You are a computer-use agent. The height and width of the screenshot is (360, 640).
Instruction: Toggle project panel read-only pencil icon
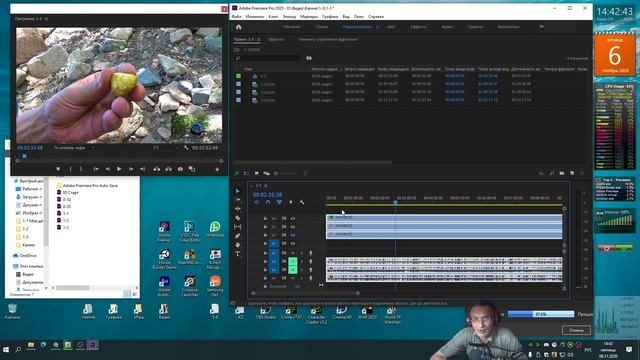pos(236,173)
